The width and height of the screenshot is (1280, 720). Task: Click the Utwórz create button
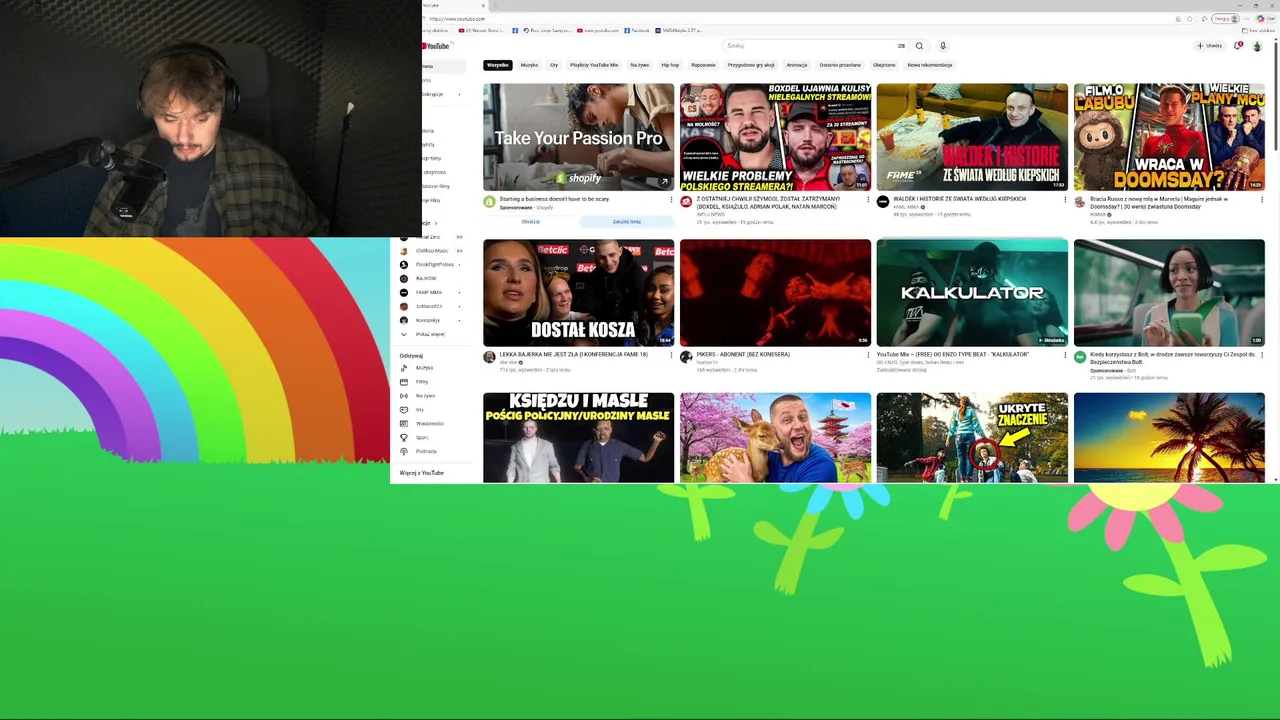click(x=1210, y=46)
